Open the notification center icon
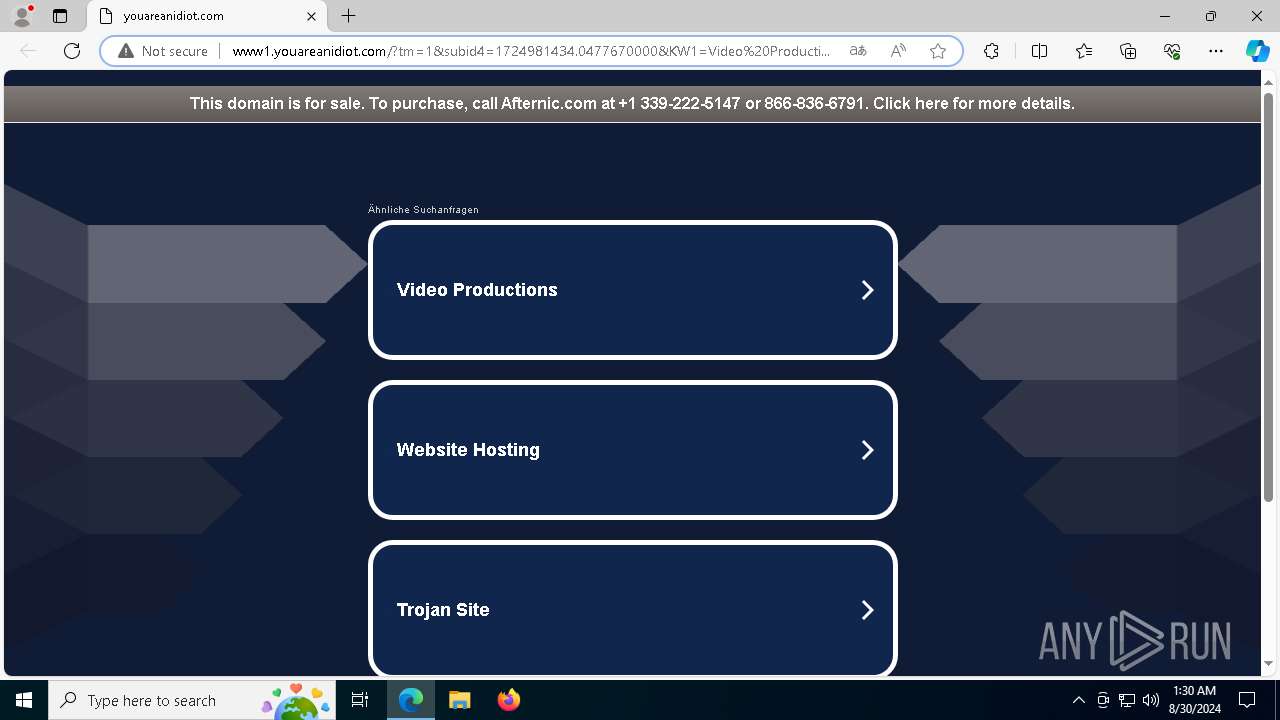This screenshot has height=720, width=1280. pyautogui.click(x=1247, y=700)
